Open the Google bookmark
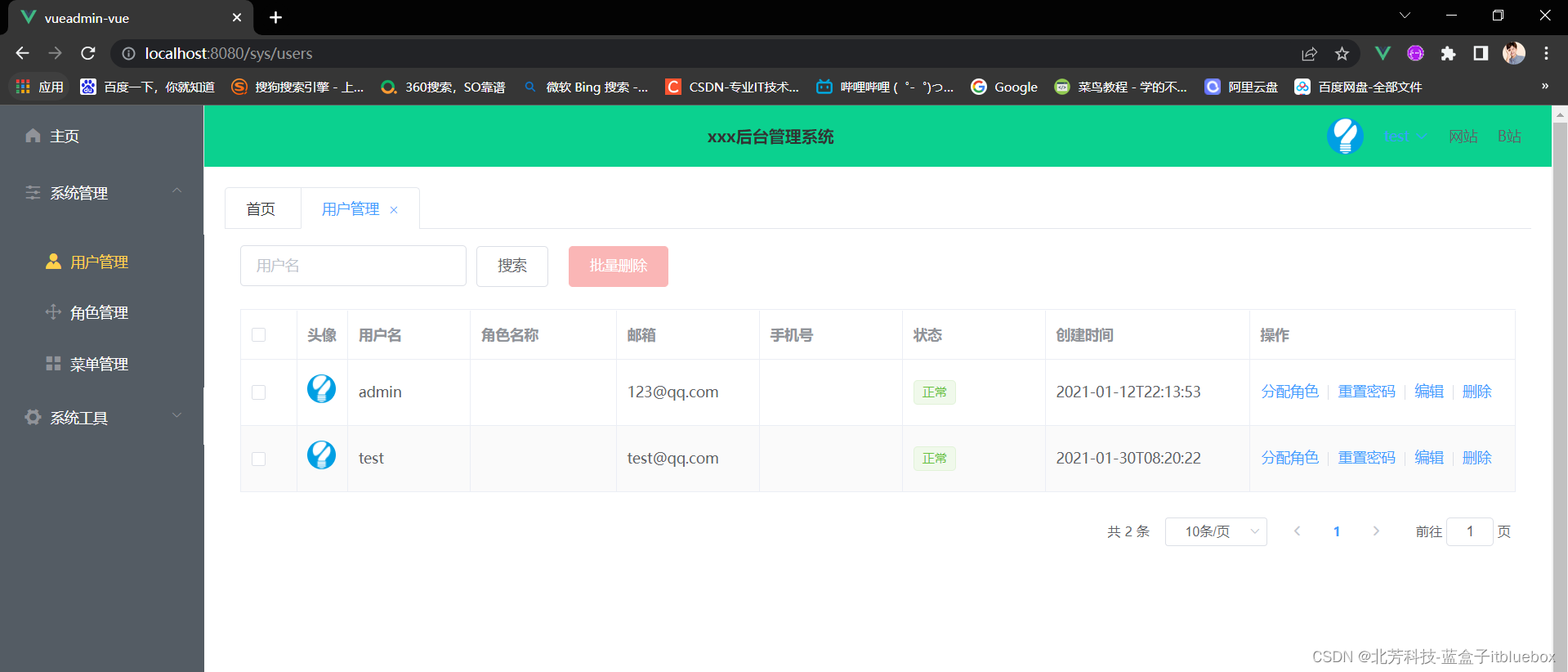The height and width of the screenshot is (672, 1568). (x=1004, y=87)
